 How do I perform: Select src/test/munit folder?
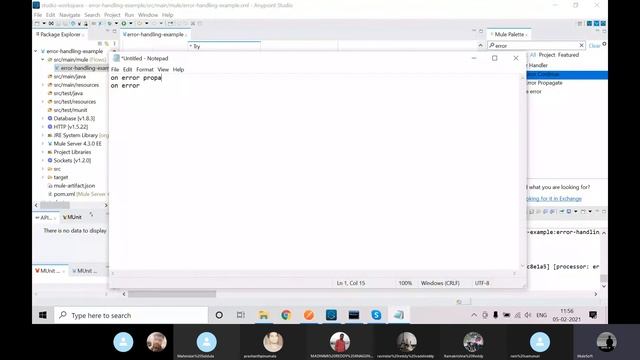pos(70,110)
